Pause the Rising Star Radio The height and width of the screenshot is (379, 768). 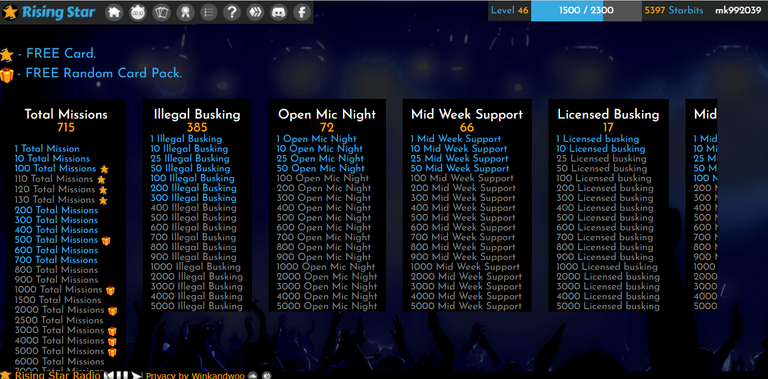point(121,376)
